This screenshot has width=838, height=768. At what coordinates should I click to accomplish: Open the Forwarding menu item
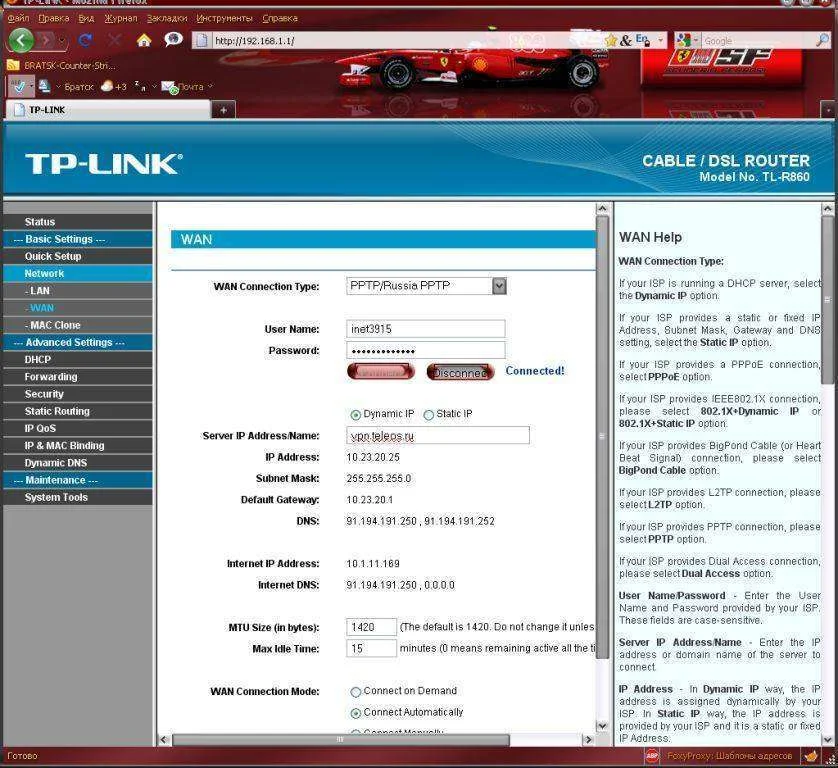coord(77,376)
